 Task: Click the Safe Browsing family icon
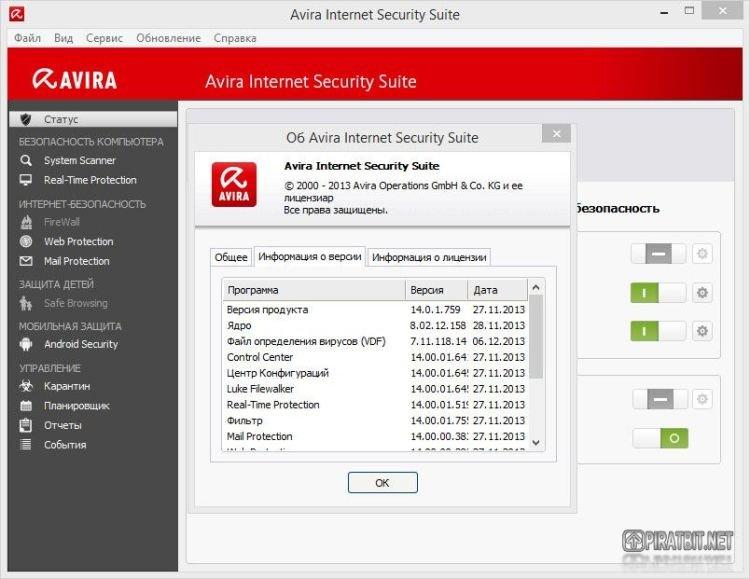point(26,303)
